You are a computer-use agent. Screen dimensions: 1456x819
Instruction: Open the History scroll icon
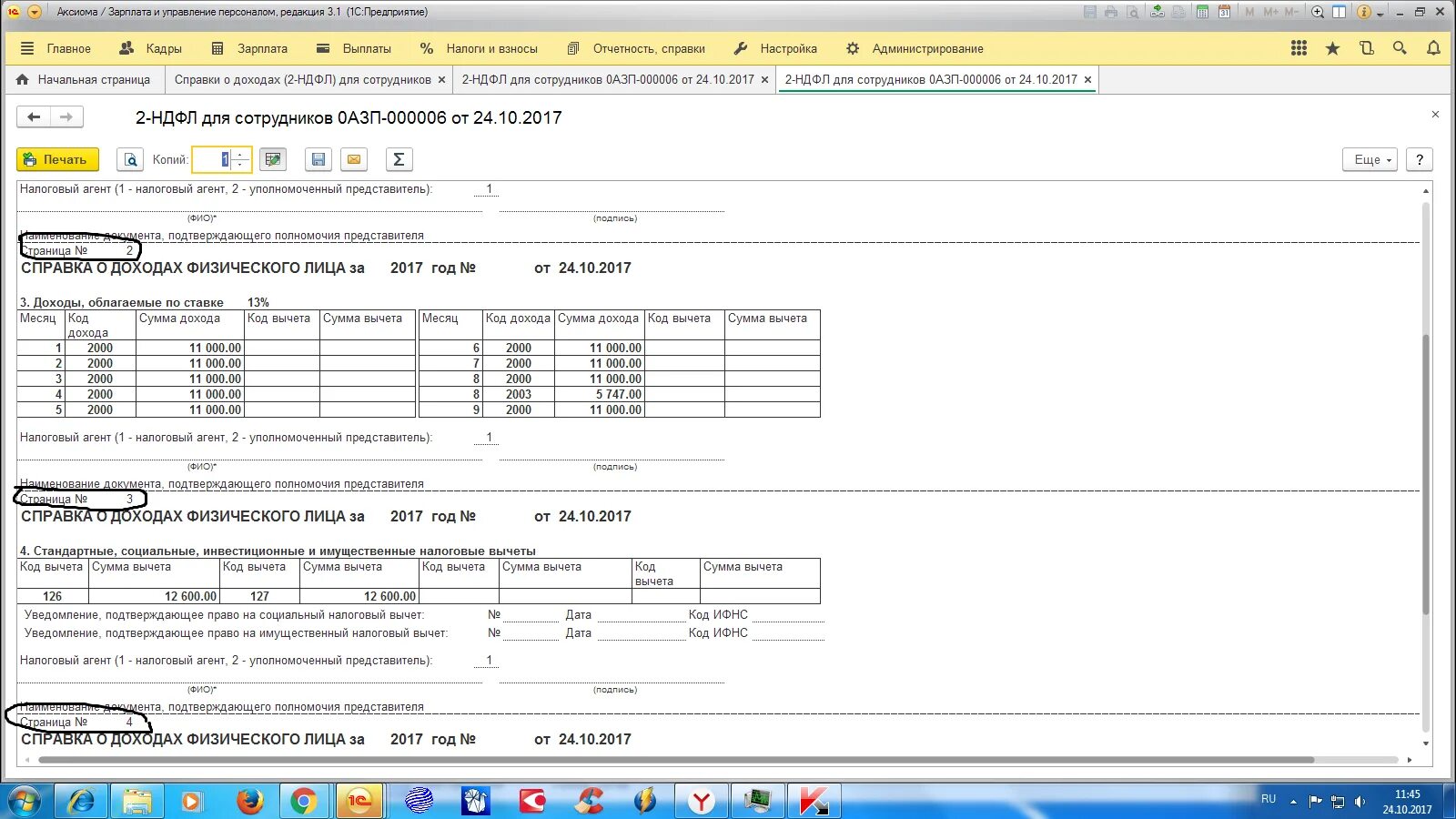pos(1366,48)
